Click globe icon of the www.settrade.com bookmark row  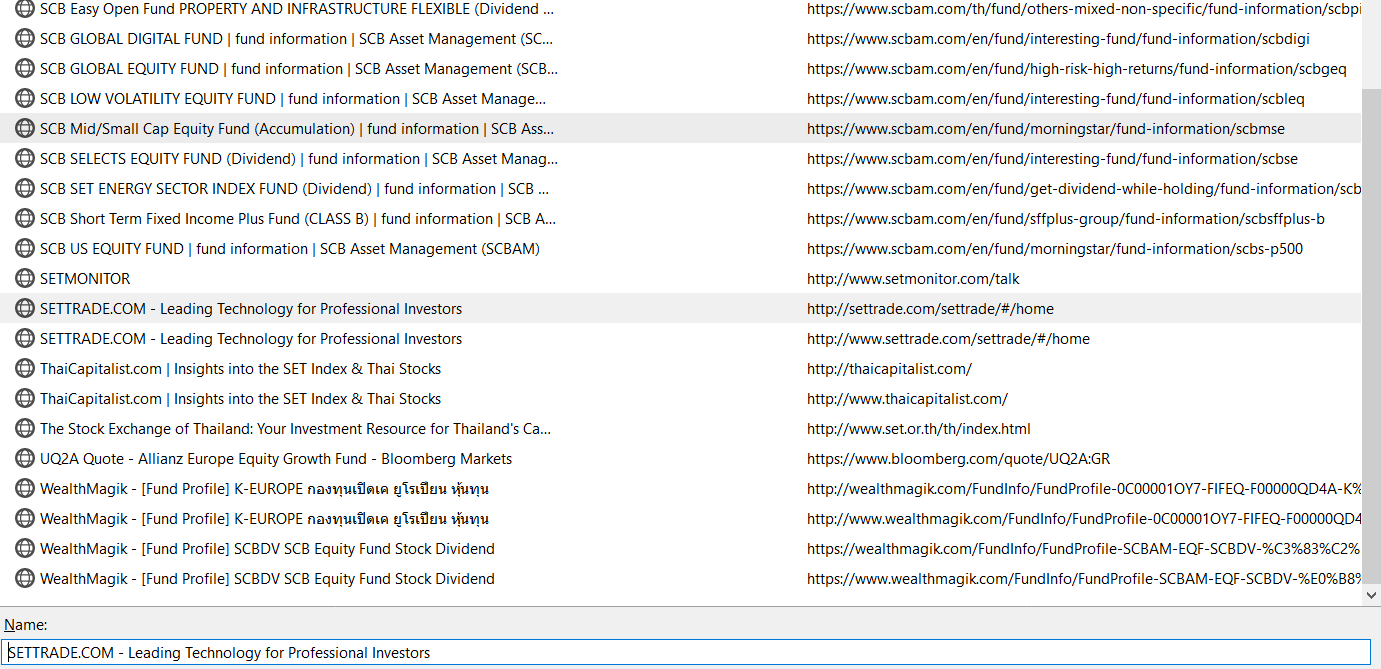(25, 339)
